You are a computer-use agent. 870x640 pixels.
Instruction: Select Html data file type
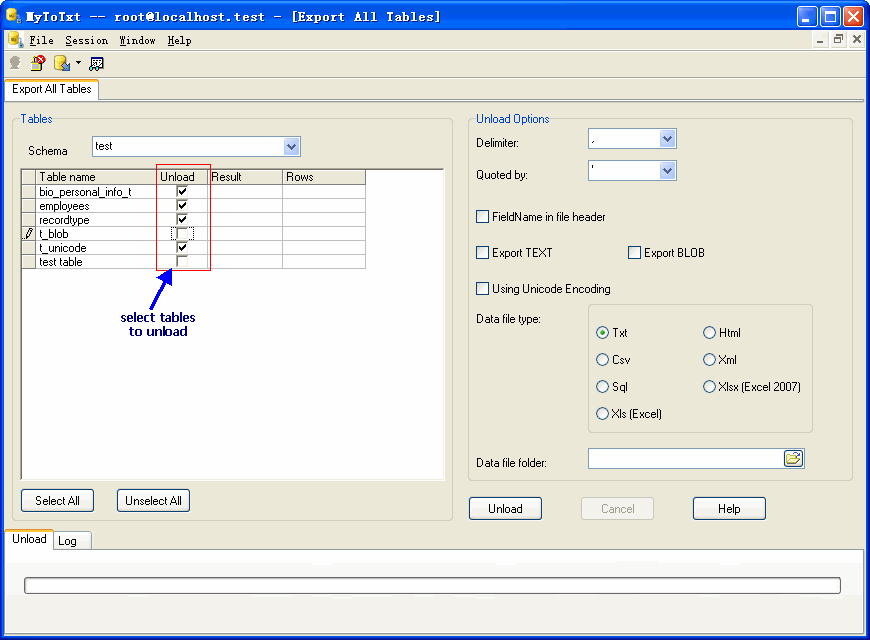[709, 332]
